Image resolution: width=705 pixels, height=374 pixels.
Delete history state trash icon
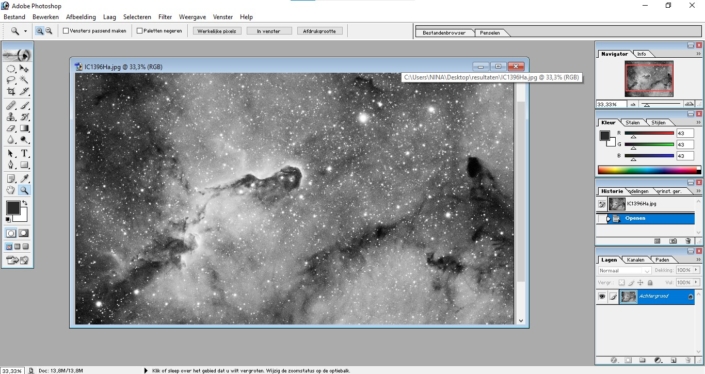point(688,241)
